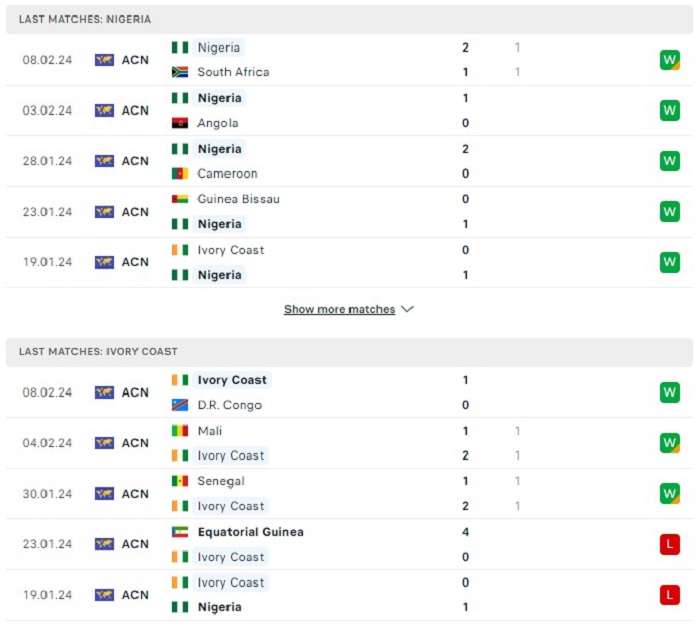Select the 19.01.24 Ivory Coast vs Nigeria bottom row date

click(x=47, y=595)
